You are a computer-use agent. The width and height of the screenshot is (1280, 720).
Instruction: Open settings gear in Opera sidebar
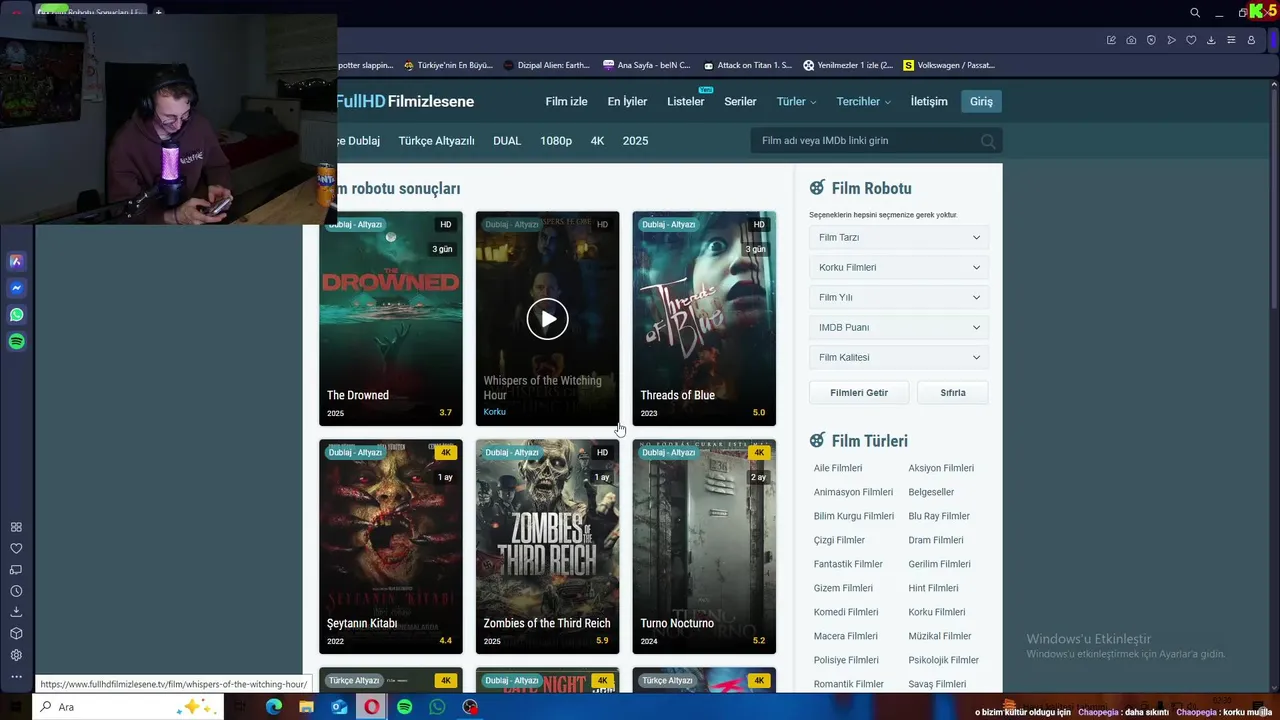(x=16, y=655)
